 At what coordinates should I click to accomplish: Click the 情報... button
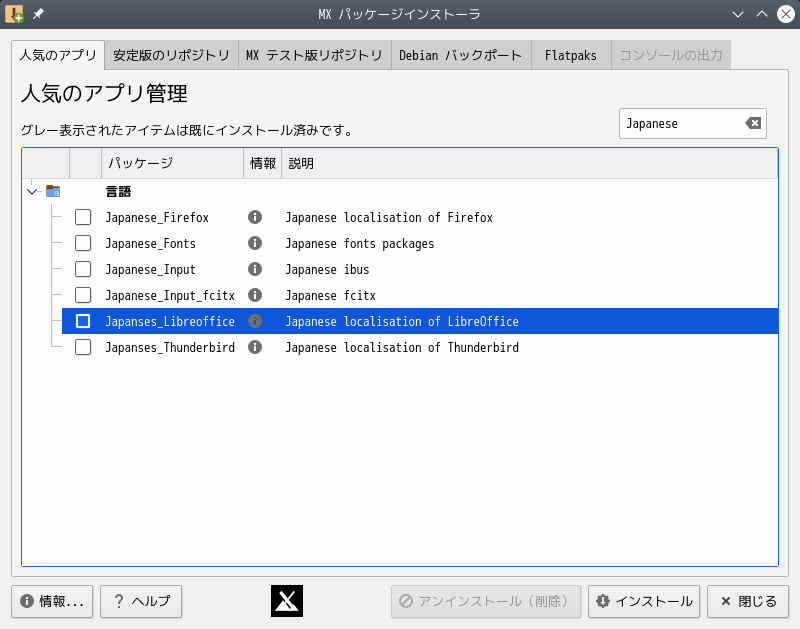pos(52,601)
